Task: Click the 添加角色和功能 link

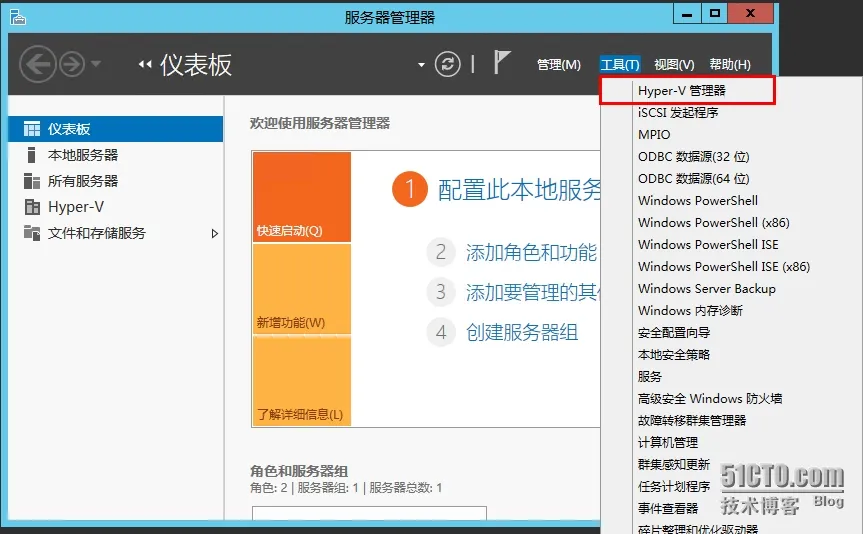Action: click(531, 252)
